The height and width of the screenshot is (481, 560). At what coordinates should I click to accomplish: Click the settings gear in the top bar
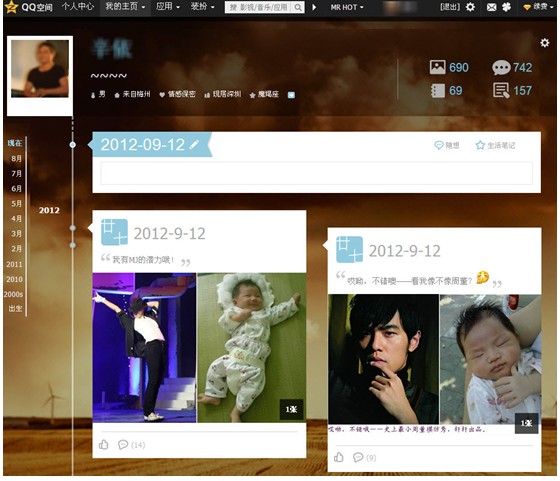[x=470, y=7]
